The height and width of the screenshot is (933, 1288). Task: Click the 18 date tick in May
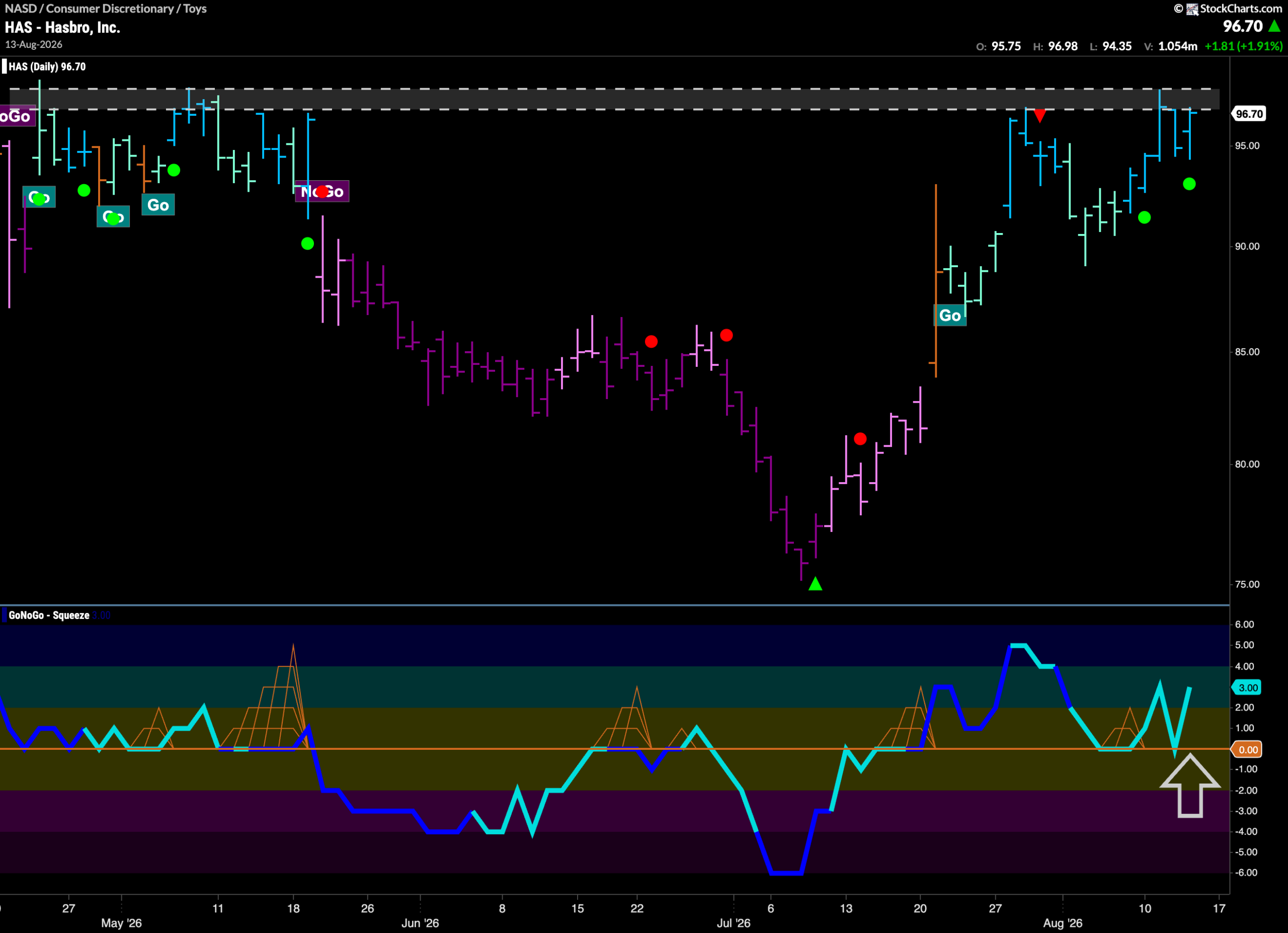[x=293, y=908]
